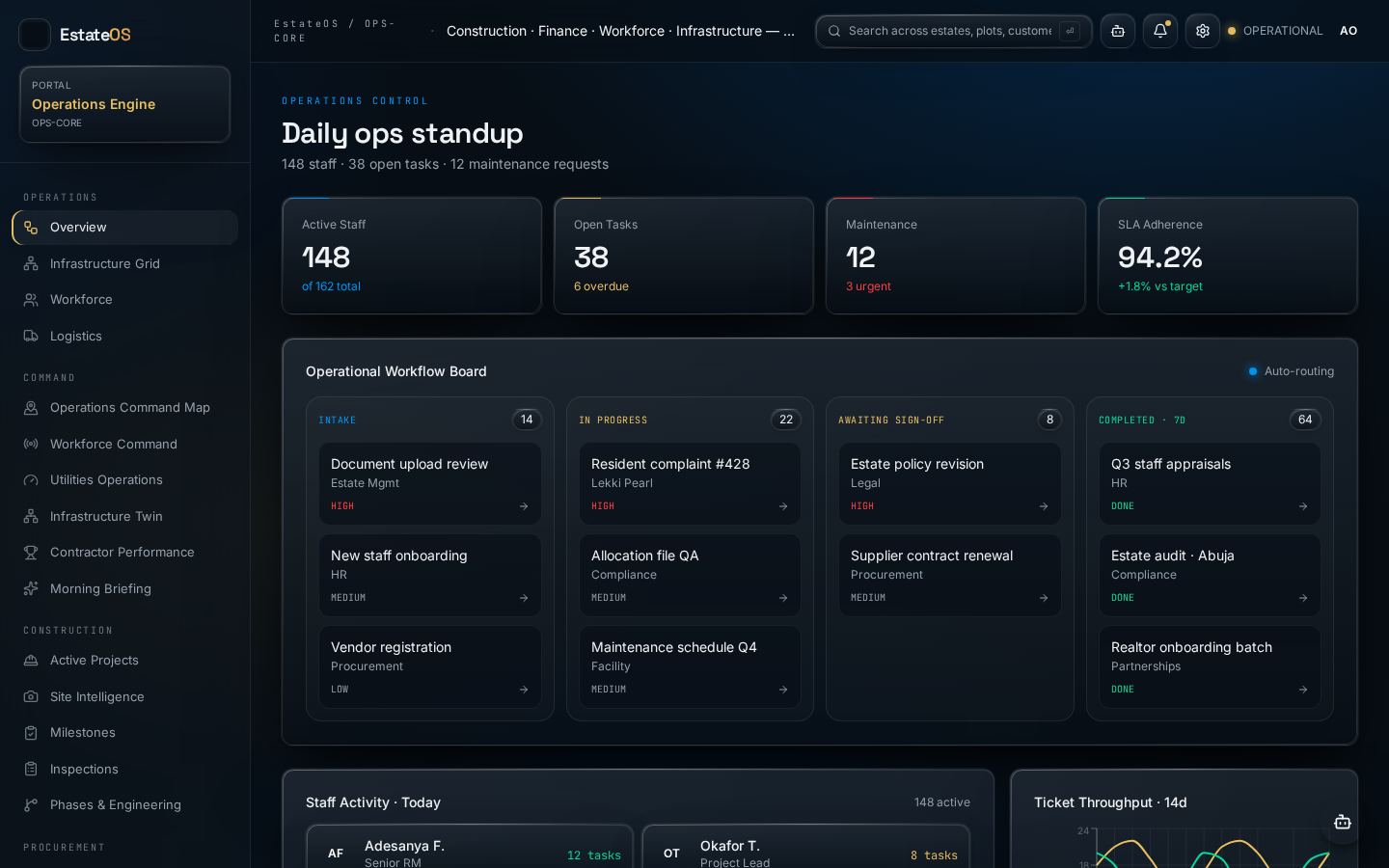Viewport: 1389px width, 868px height.
Task: Open the New staff onboarding card
Action: point(430,576)
